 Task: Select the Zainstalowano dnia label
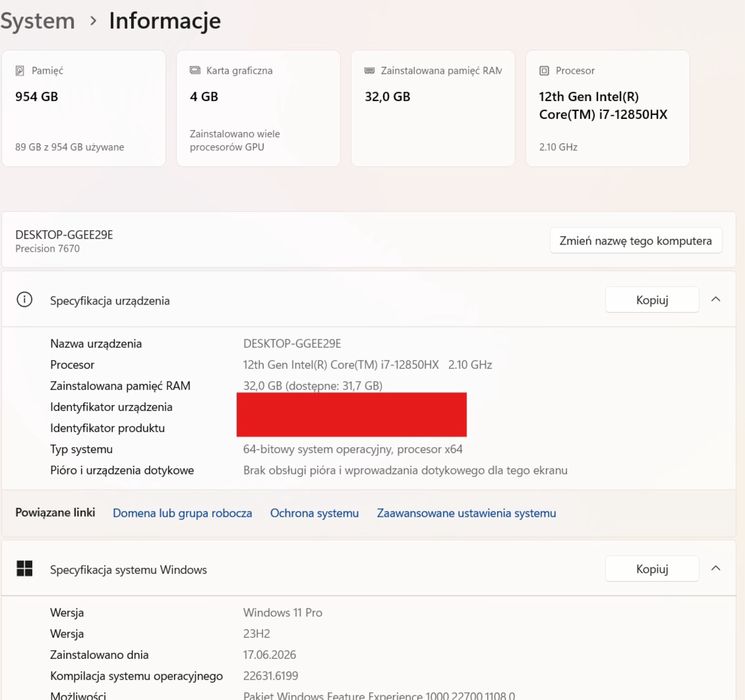pyautogui.click(x=99, y=655)
